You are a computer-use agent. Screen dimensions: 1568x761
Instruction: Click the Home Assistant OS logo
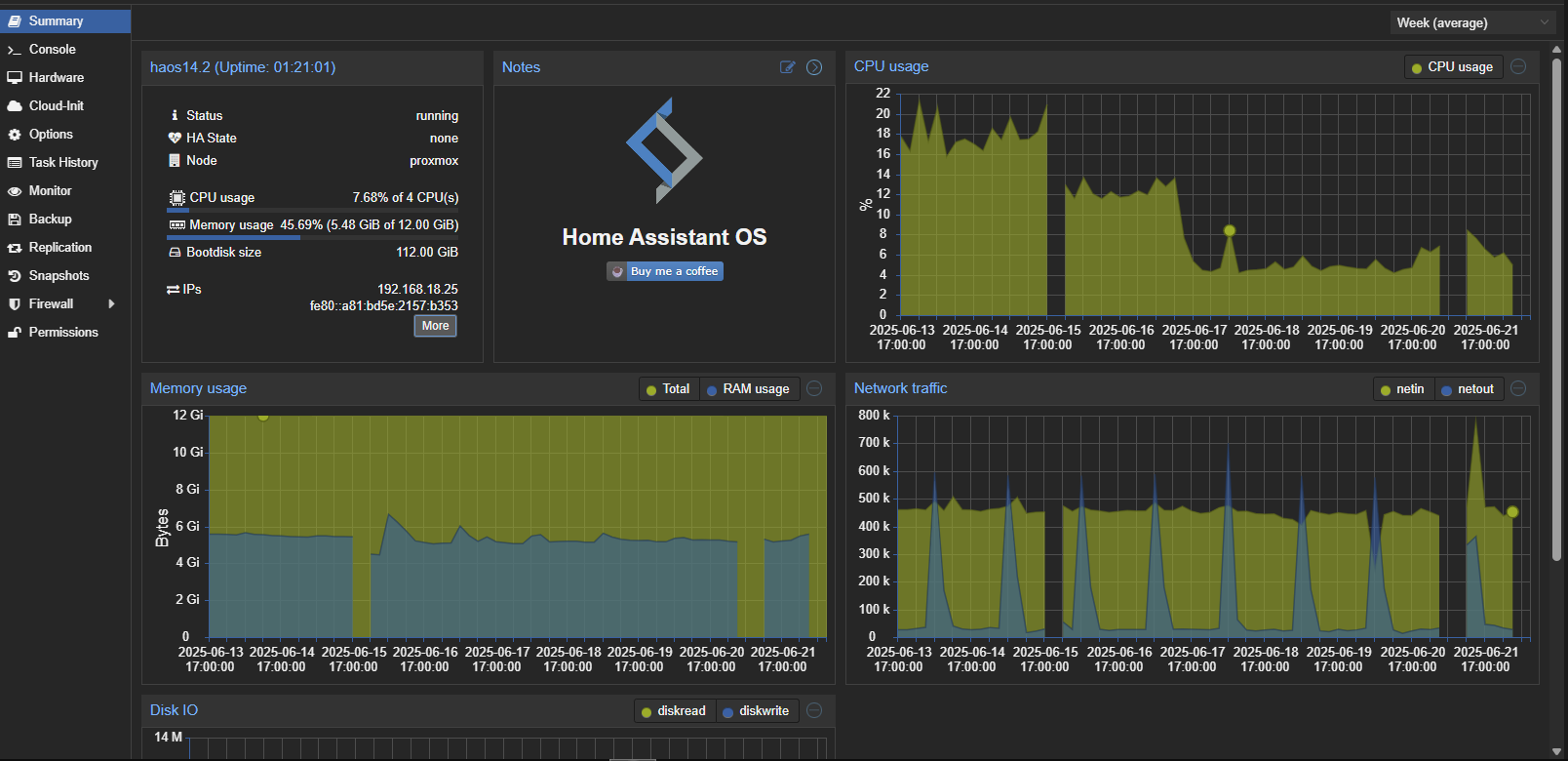[x=664, y=150]
